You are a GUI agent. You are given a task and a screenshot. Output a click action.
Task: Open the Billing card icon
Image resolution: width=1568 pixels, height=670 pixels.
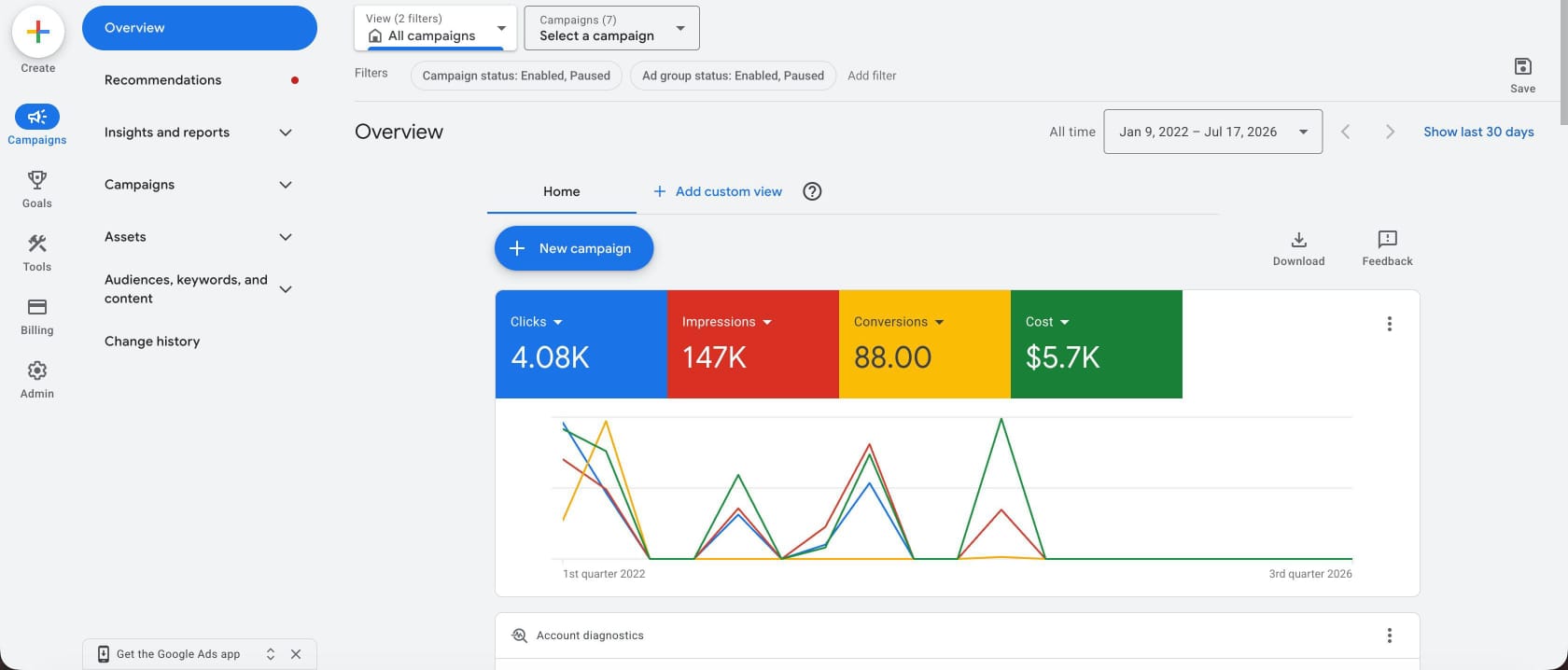coord(37,307)
